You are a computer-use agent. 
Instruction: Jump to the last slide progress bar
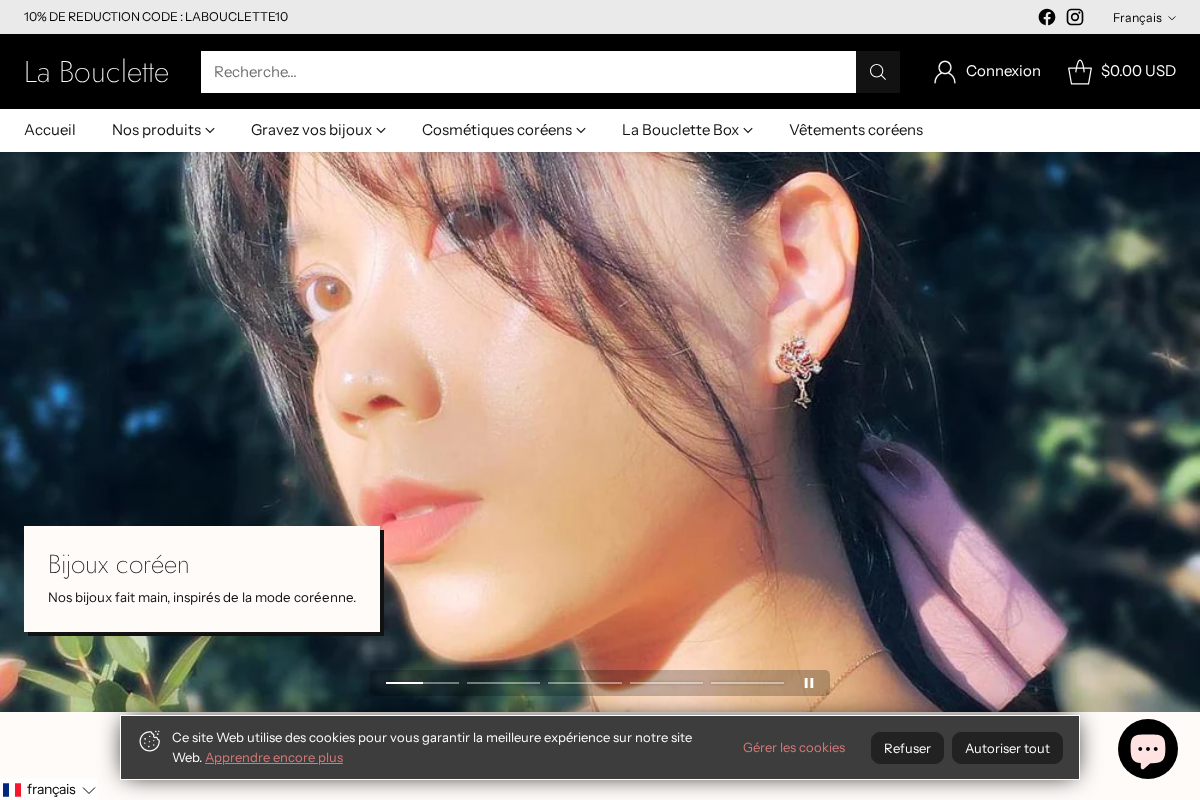[747, 682]
